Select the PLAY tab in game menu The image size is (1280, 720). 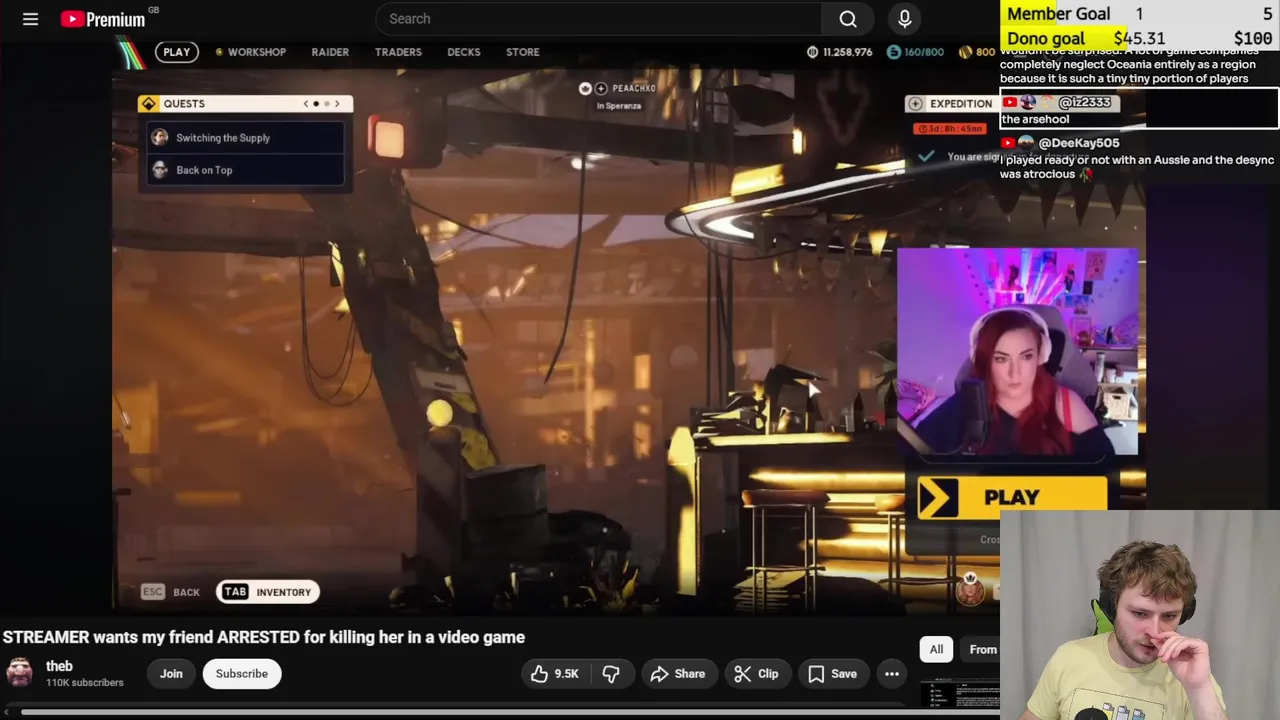point(176,52)
